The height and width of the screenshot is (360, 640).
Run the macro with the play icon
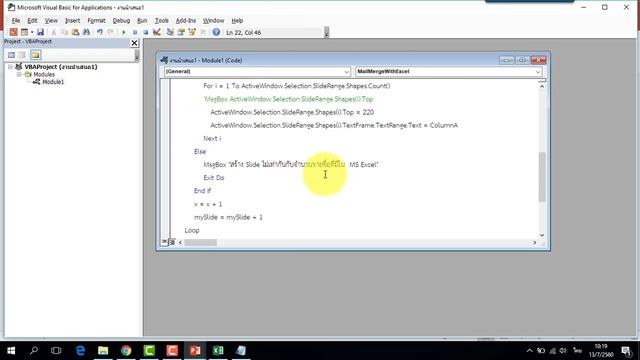coord(124,32)
